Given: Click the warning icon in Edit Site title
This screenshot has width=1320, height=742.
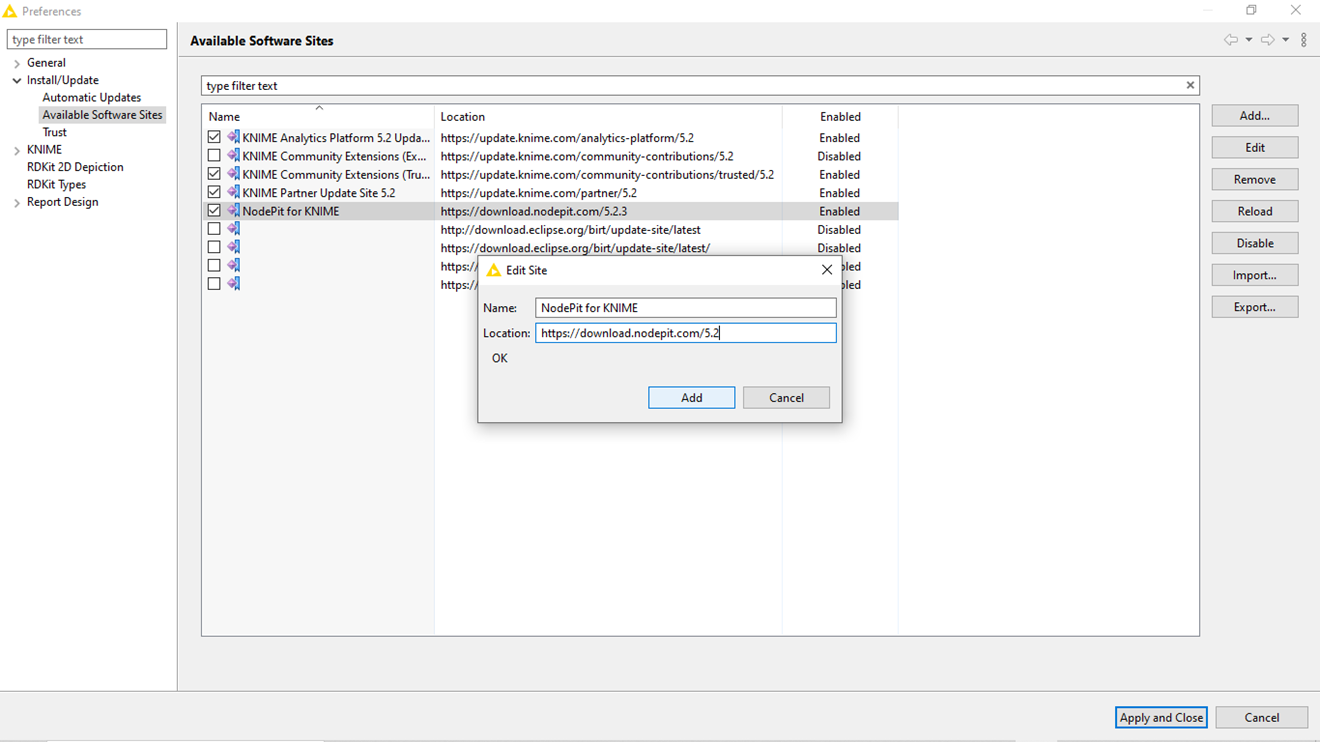Looking at the screenshot, I should point(493,270).
